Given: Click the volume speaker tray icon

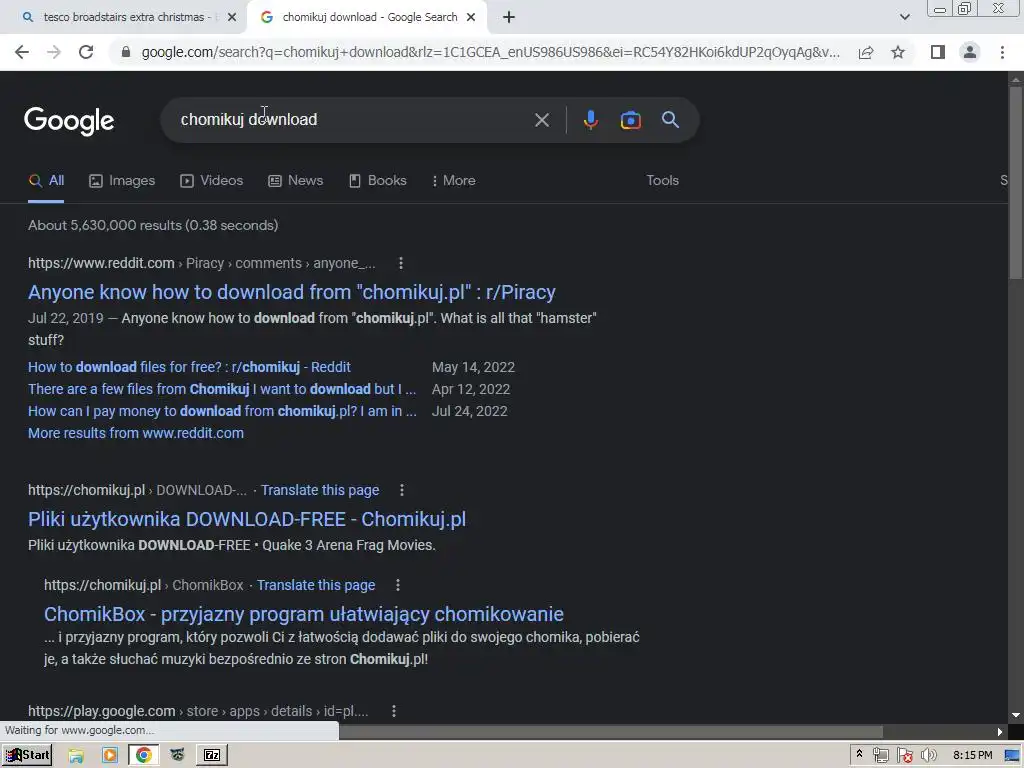Looking at the screenshot, I should coord(928,756).
